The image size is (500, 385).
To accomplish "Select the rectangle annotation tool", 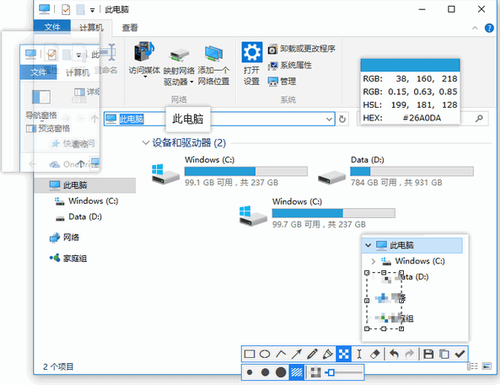I will pos(249,354).
